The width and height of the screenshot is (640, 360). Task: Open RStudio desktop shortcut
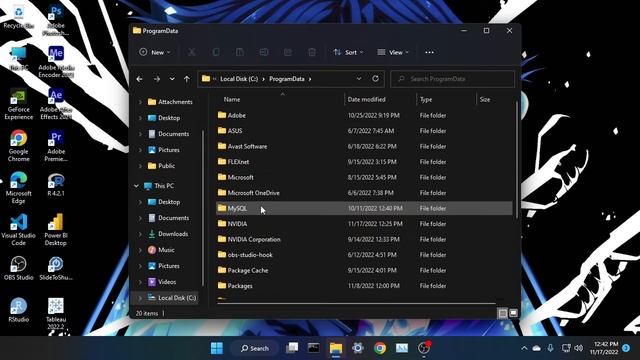tap(19, 310)
